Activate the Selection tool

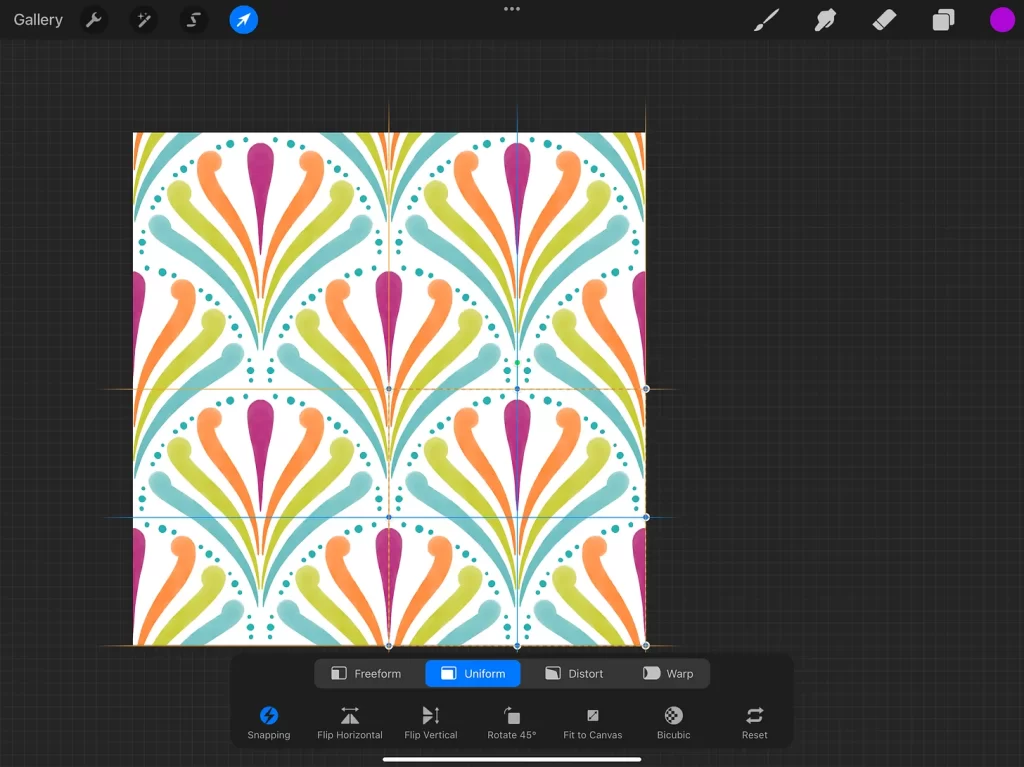click(x=193, y=20)
